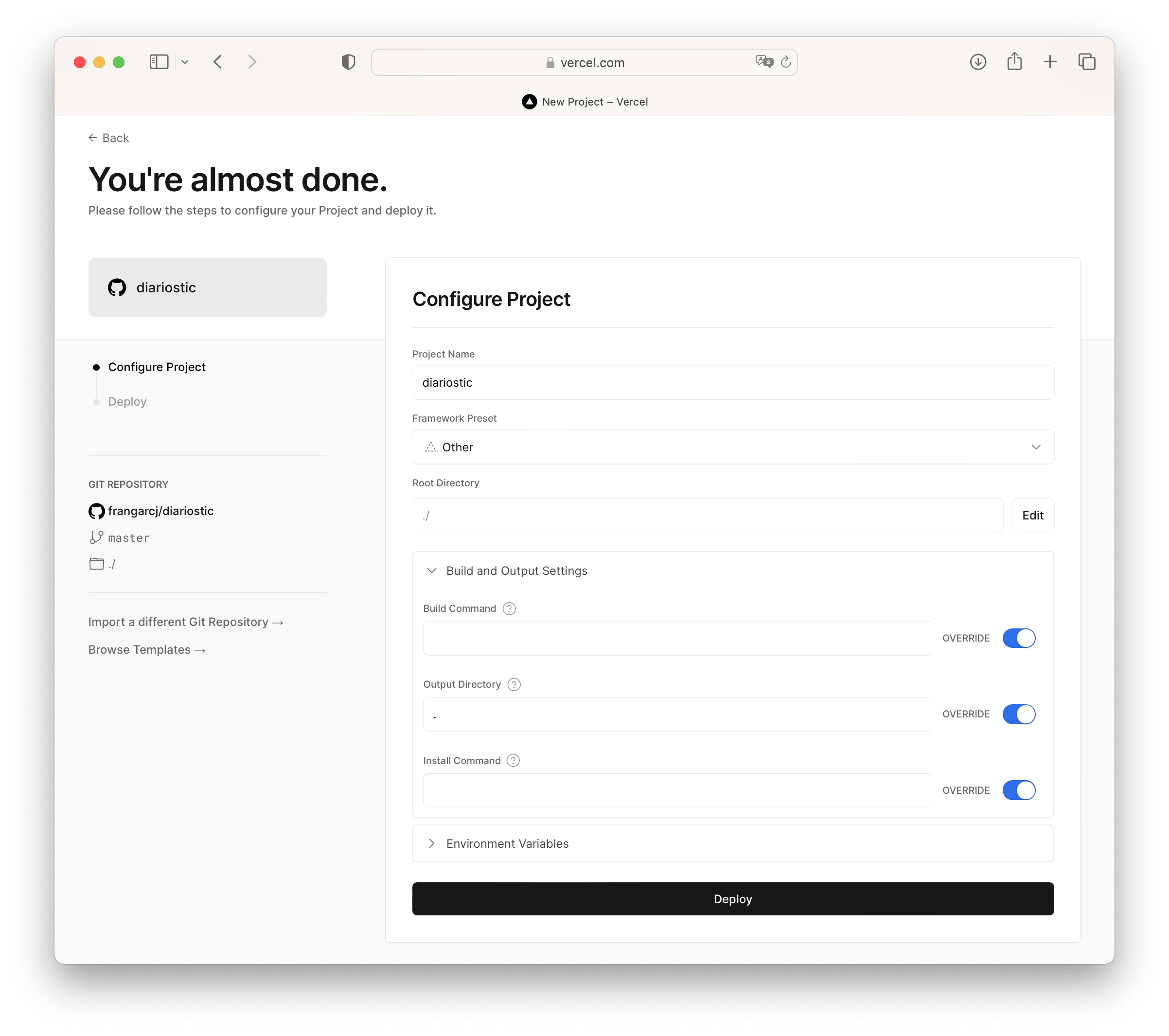1169x1036 pixels.
Task: Click Browse Templates link
Action: click(147, 650)
